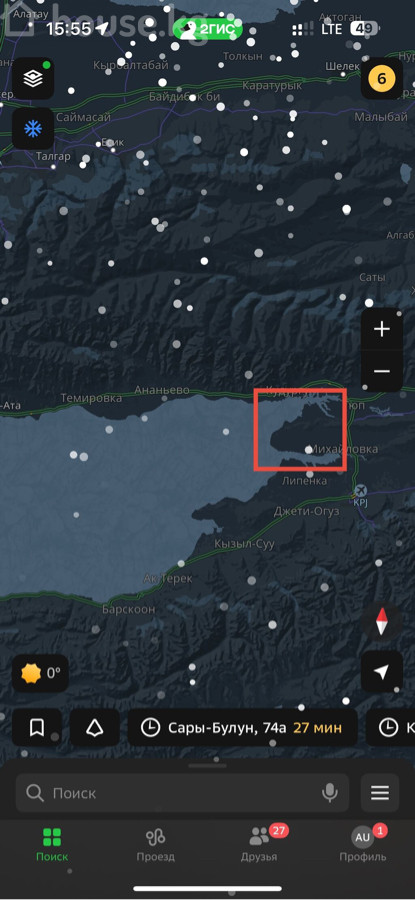Center map on my location arrow
Screen dimensions: 415x900
[x=382, y=672]
